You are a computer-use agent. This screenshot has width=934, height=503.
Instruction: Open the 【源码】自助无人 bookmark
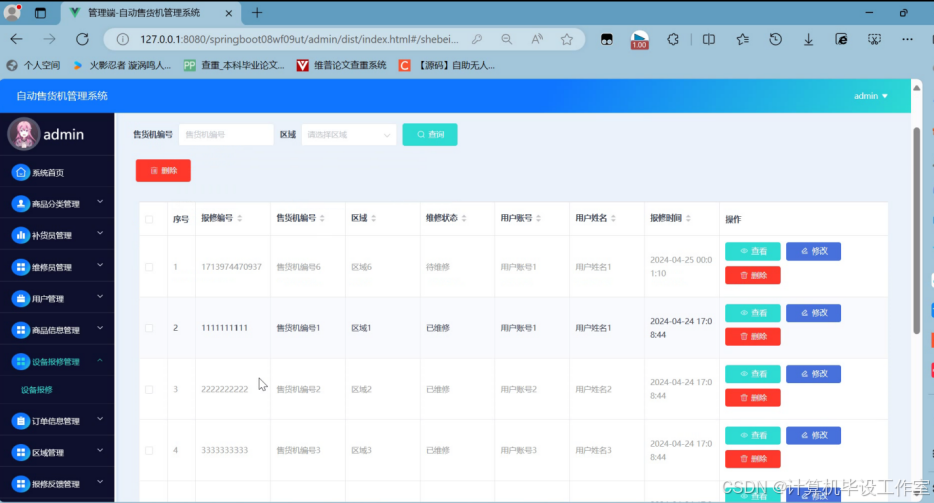click(x=447, y=66)
